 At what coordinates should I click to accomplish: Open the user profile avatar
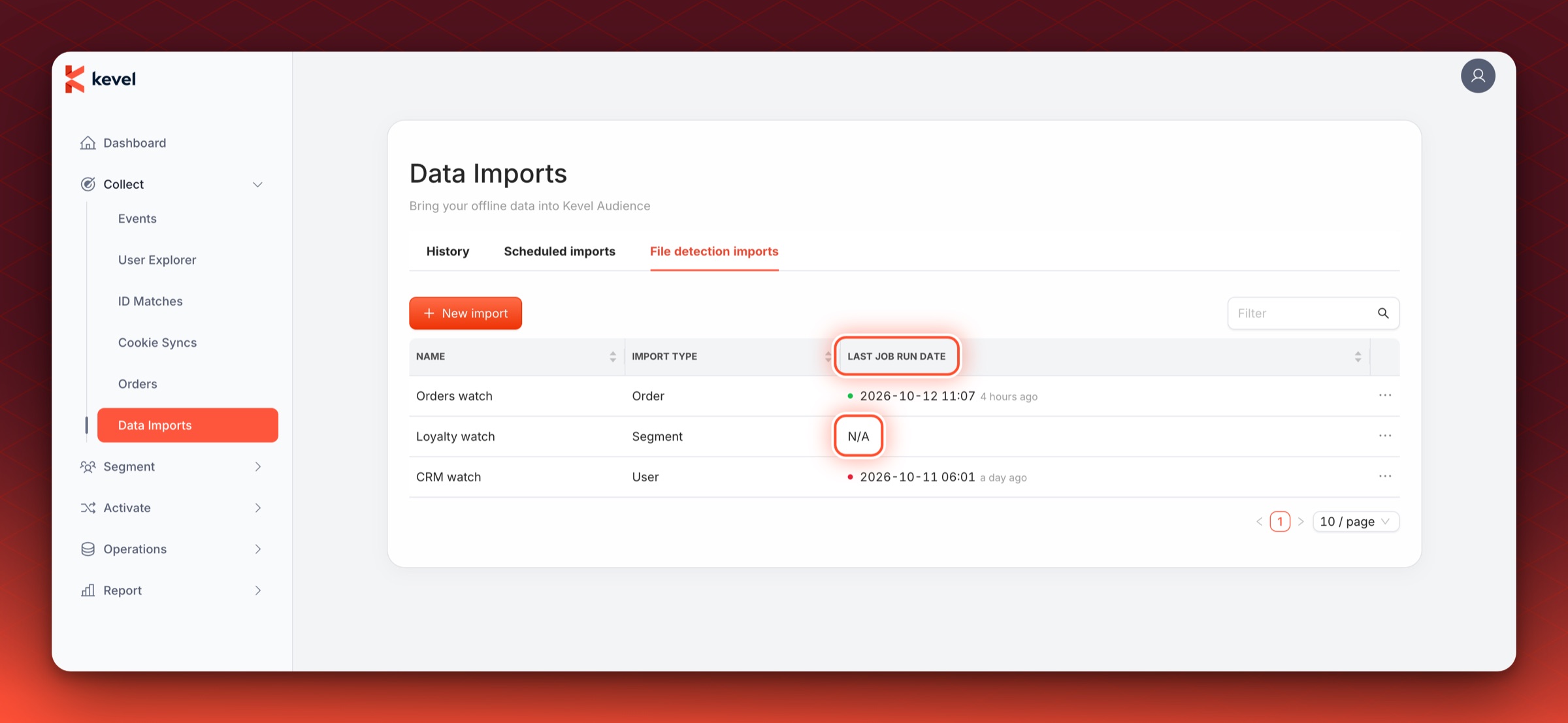point(1478,76)
